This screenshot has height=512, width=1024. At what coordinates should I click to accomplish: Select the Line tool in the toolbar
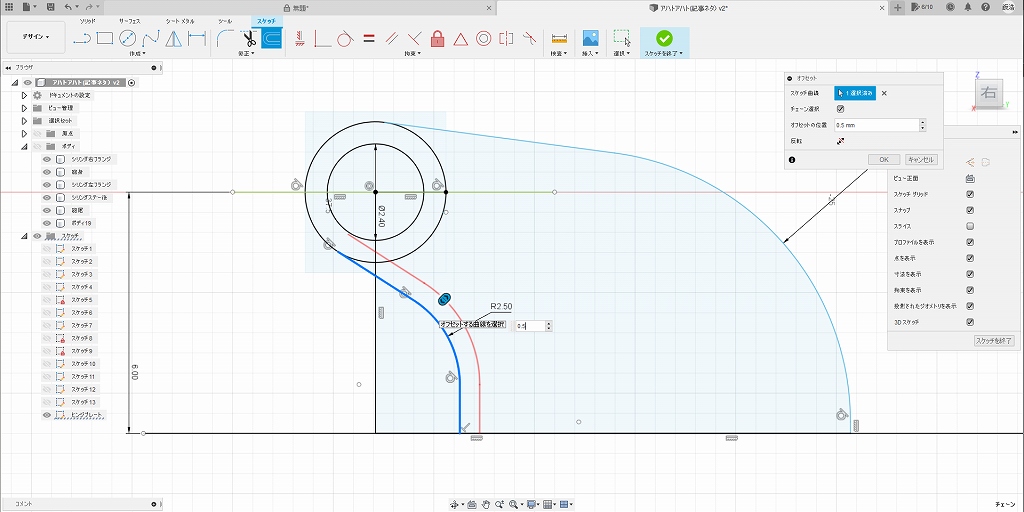click(x=82, y=39)
